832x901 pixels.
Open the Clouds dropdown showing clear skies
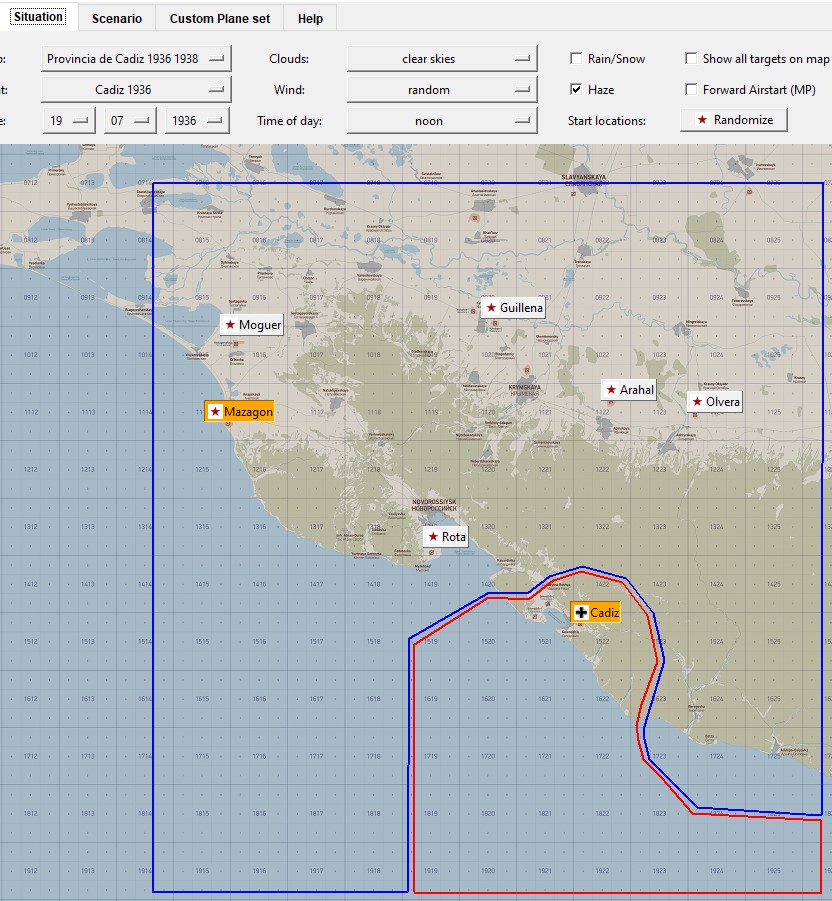coord(442,59)
